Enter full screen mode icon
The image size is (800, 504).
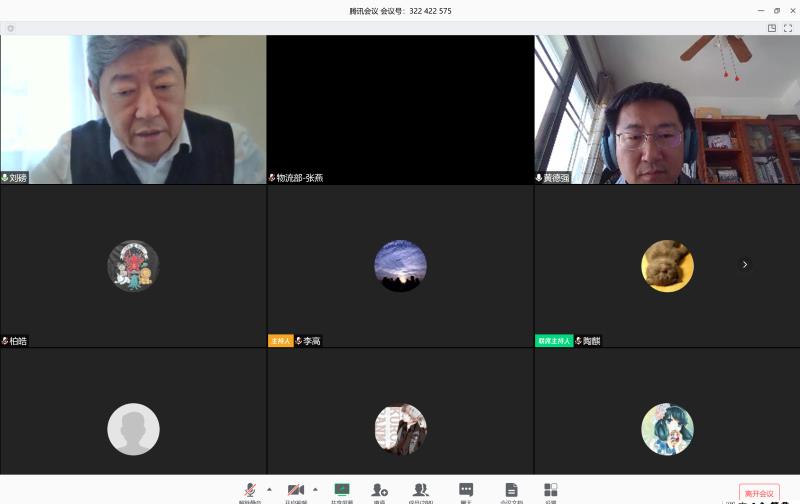(x=788, y=29)
